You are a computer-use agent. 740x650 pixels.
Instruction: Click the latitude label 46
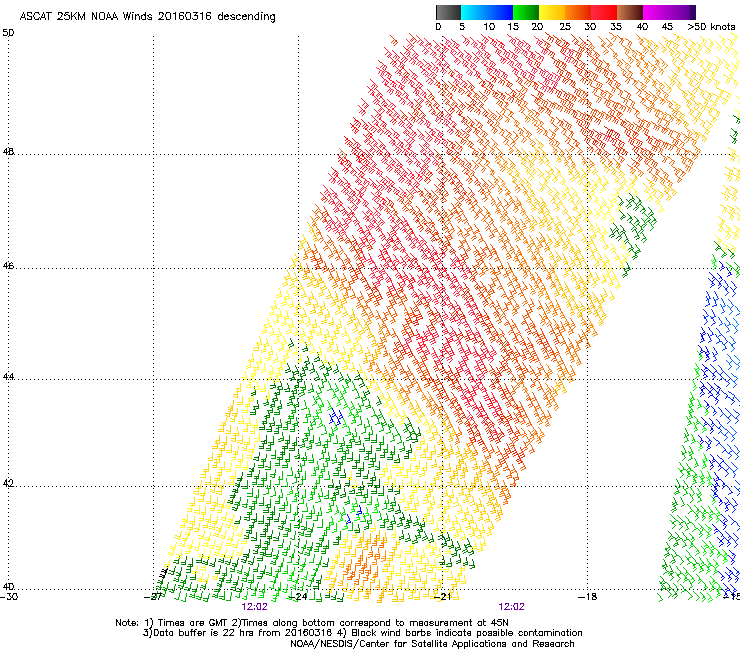[8, 266]
